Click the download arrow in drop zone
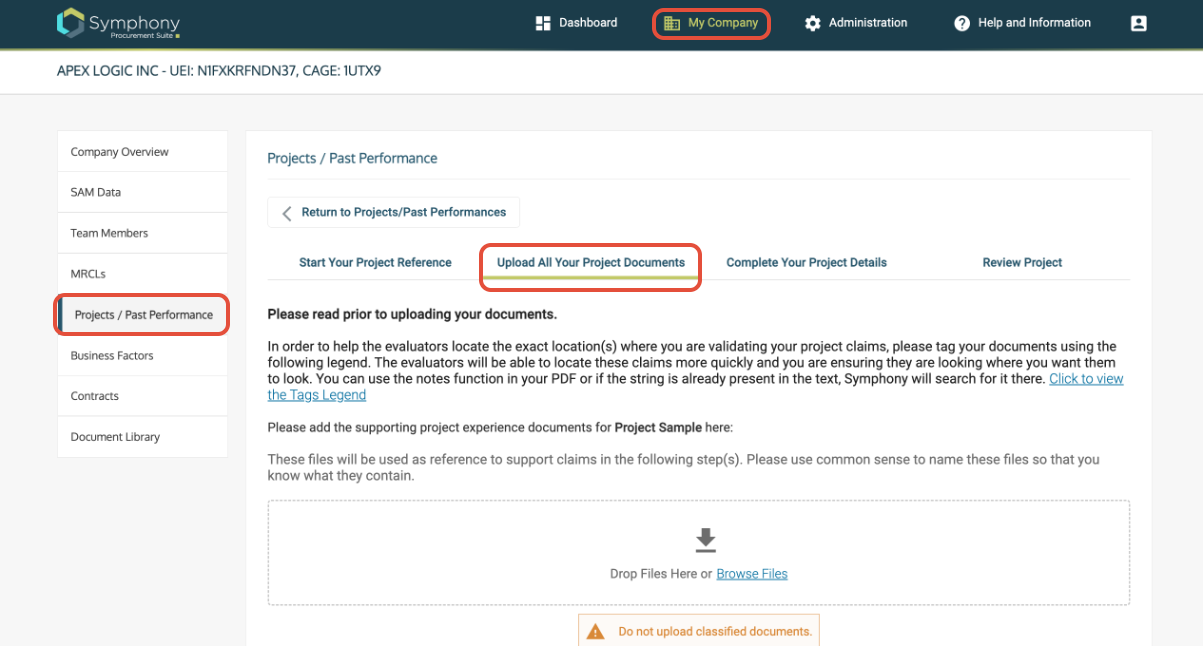This screenshot has height=646, width=1203. pyautogui.click(x=706, y=540)
